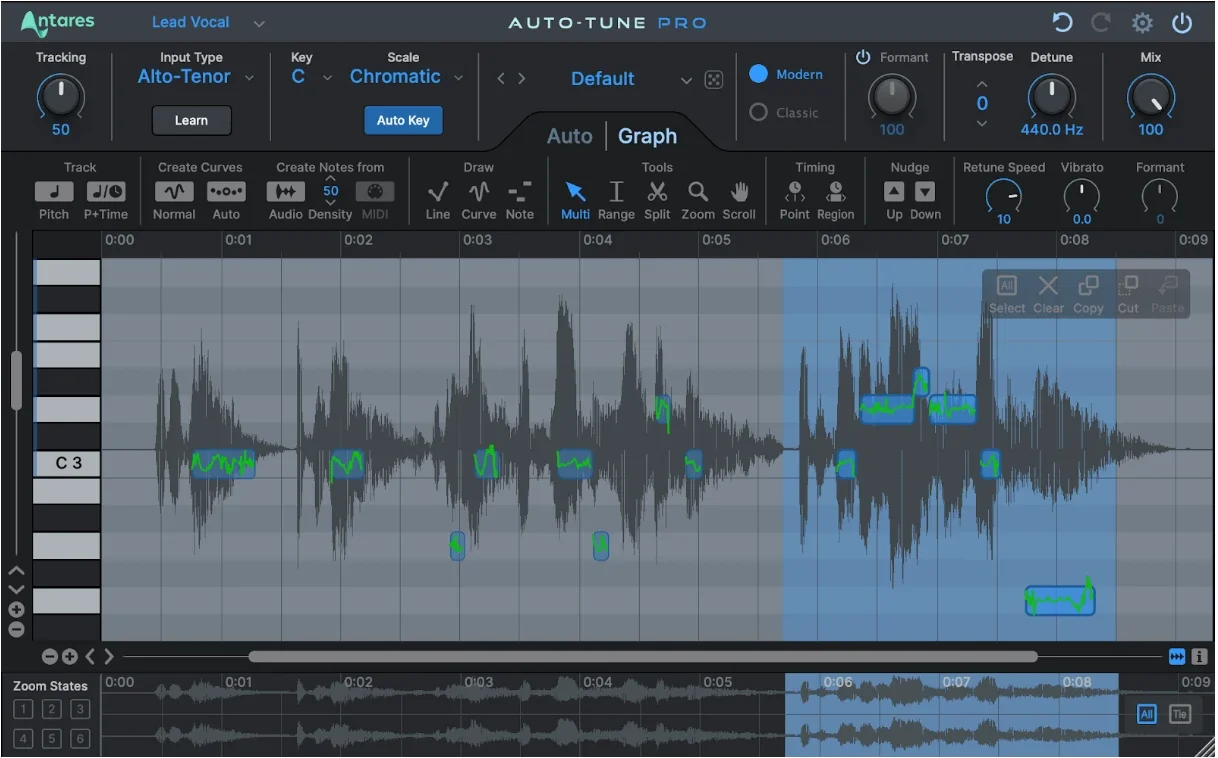Click the Auto Key button
This screenshot has width=1218, height=758.
click(x=403, y=120)
